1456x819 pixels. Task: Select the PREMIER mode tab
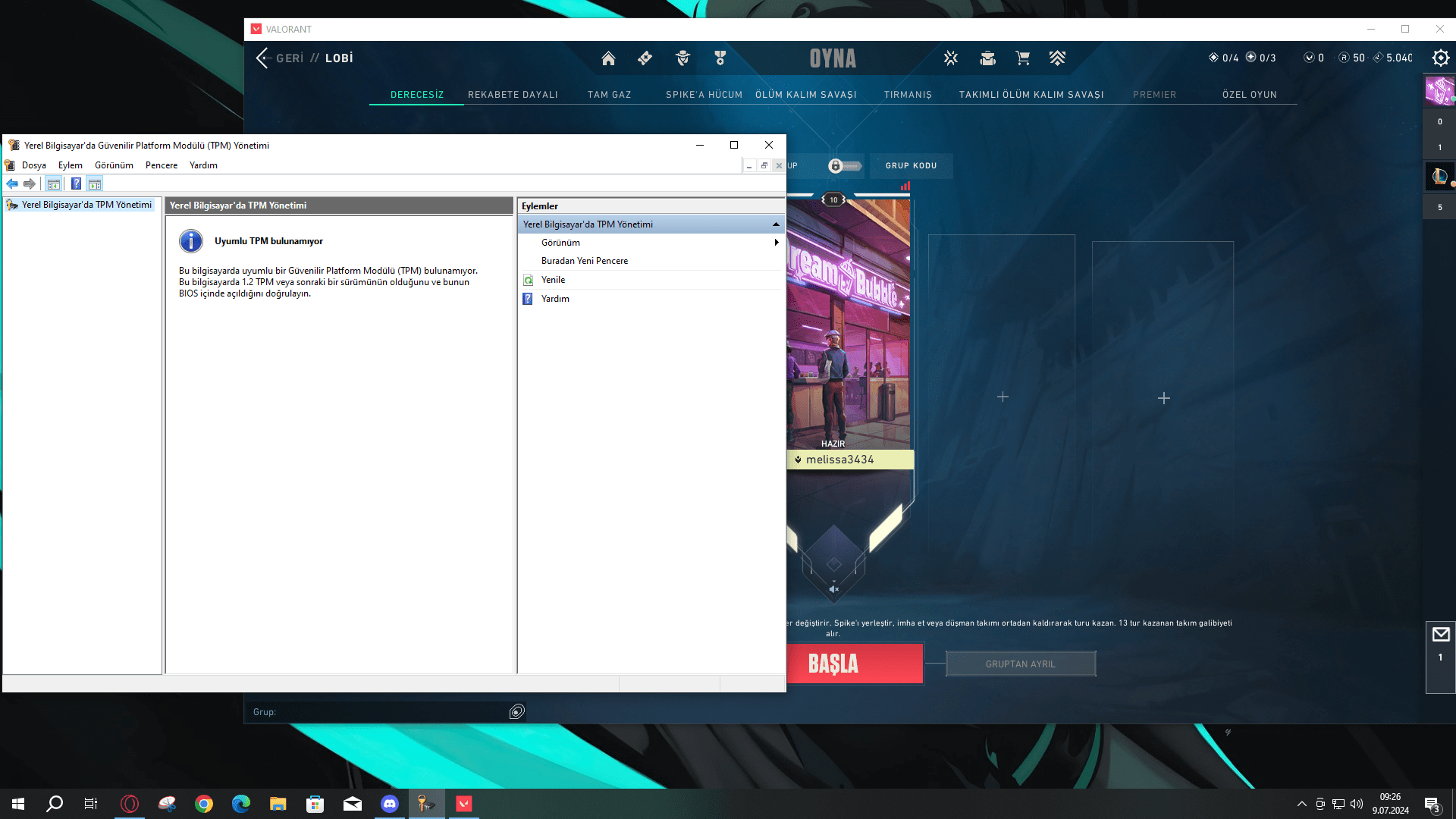(1154, 95)
